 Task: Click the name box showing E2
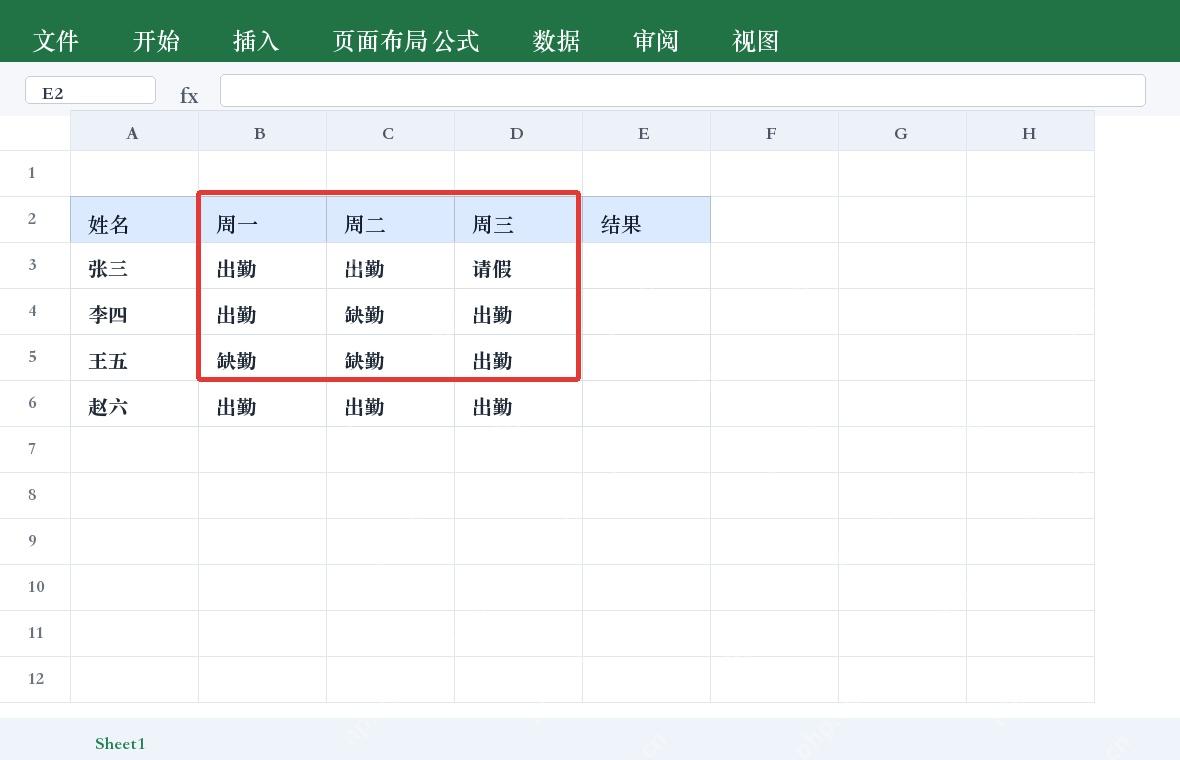(x=90, y=90)
